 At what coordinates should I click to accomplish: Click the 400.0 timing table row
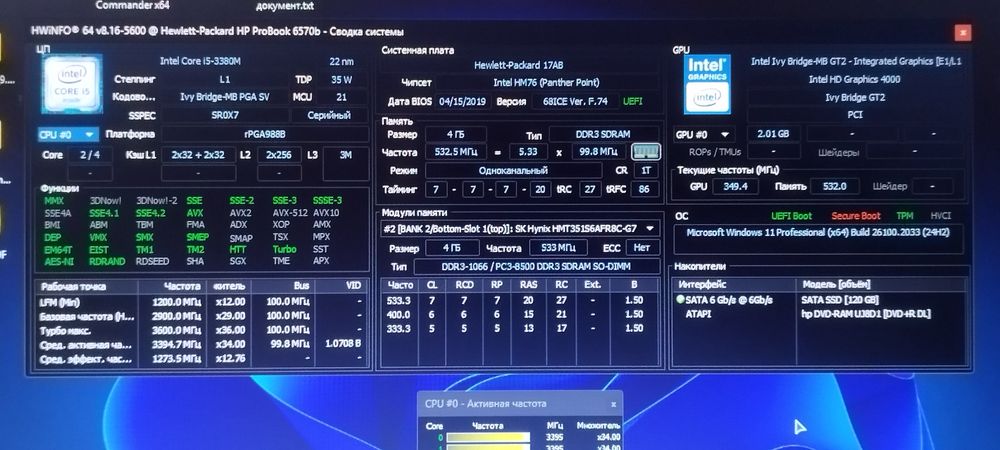coord(520,314)
